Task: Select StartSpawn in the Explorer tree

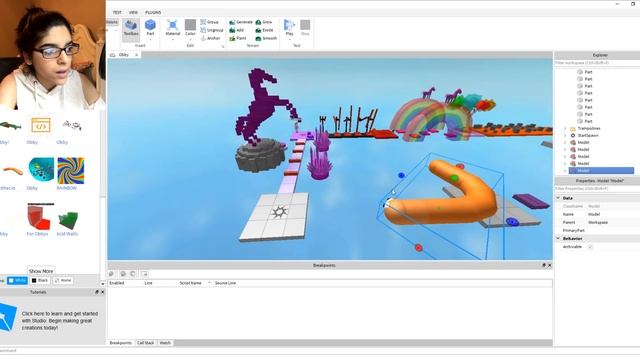Action: pos(588,136)
